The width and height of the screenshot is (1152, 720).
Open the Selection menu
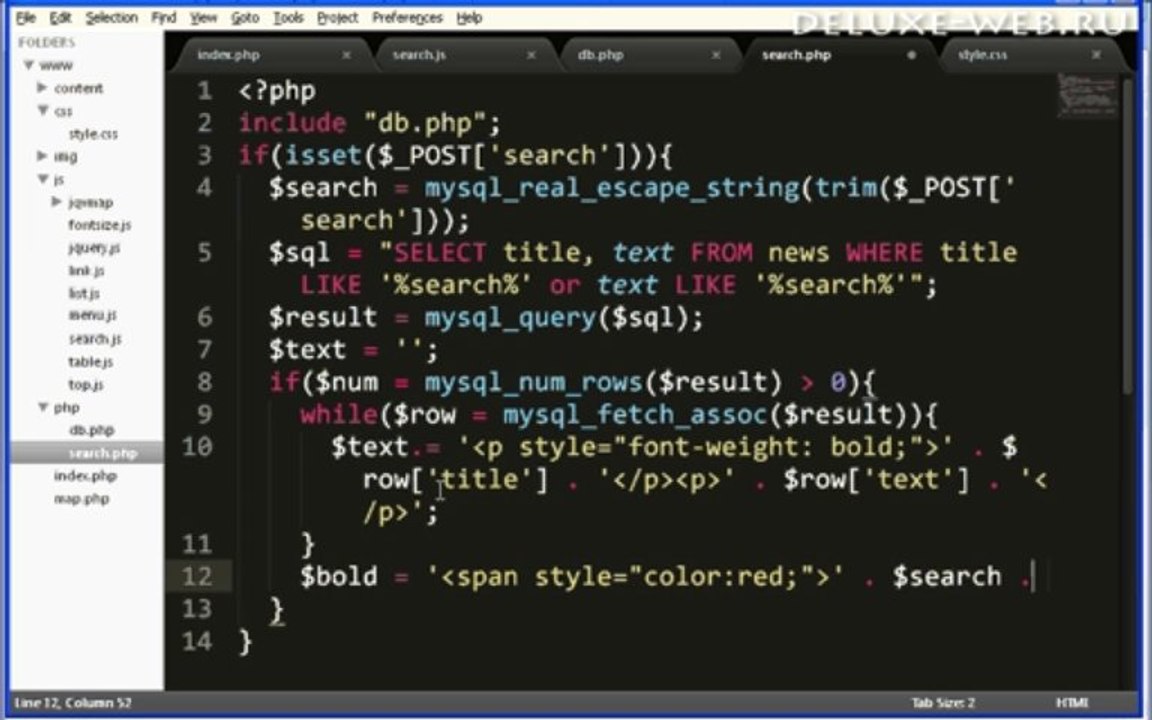coord(112,18)
